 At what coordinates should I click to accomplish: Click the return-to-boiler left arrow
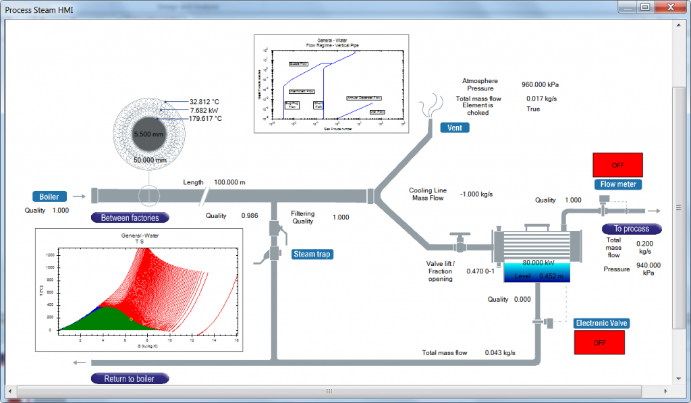click(79, 362)
